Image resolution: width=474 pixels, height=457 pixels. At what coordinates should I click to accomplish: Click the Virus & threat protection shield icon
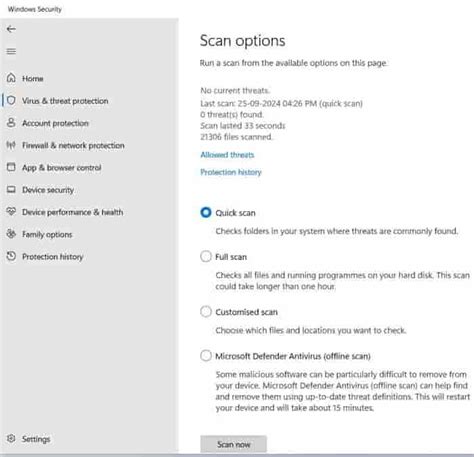pos(11,101)
